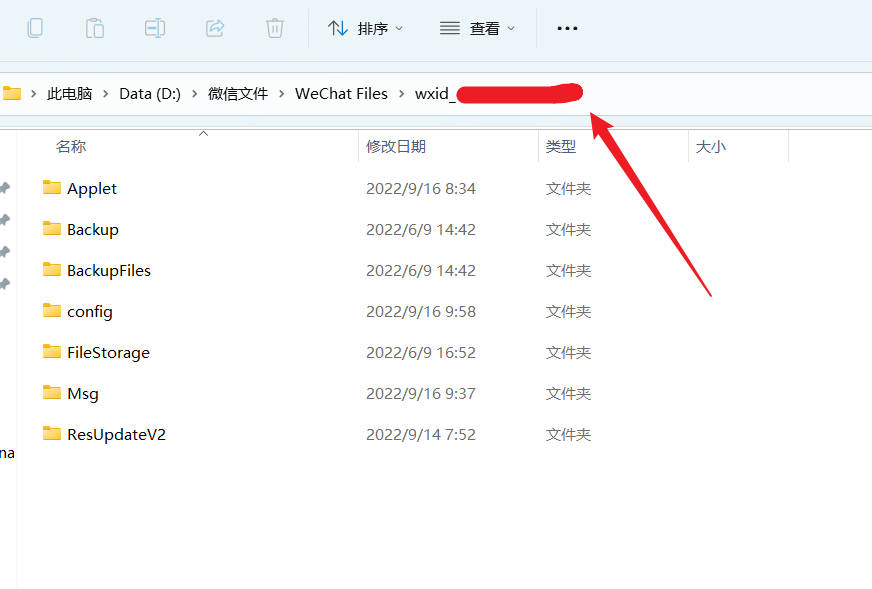Open the 查看 view dropdown
Screen dimensions: 872x589
(x=478, y=28)
